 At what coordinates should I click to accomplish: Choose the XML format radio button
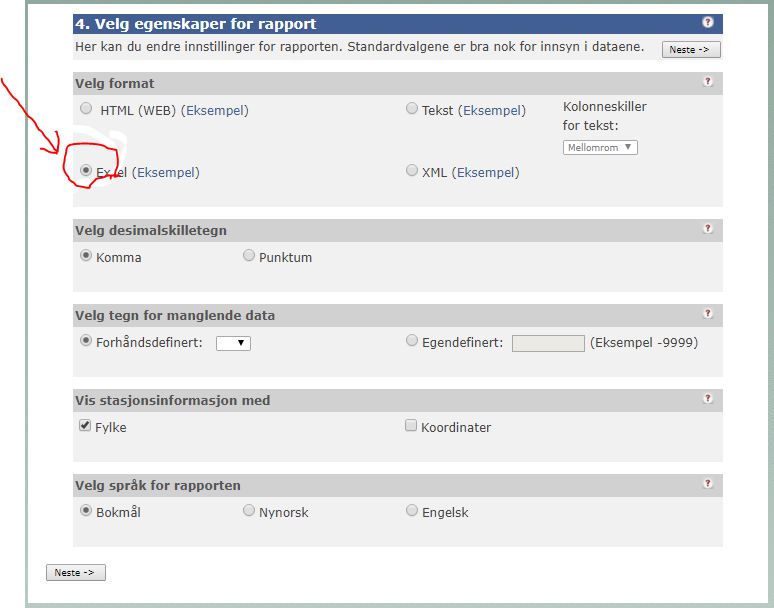[x=412, y=170]
